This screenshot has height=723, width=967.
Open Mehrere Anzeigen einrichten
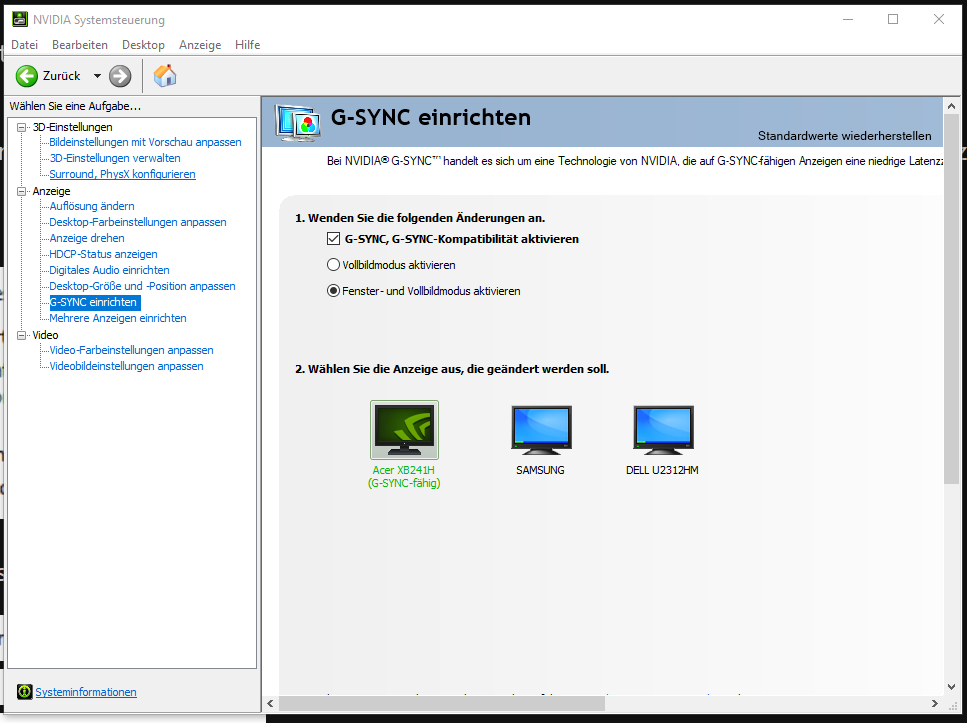click(x=118, y=318)
